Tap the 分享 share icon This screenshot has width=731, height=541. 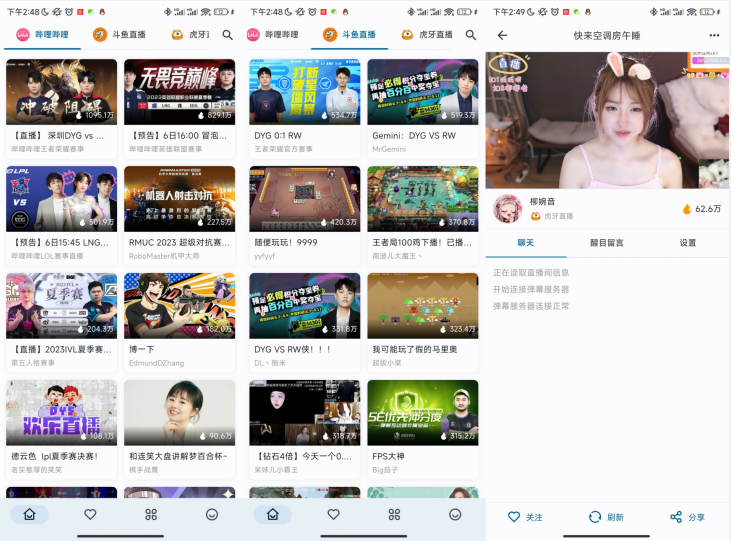pos(688,517)
